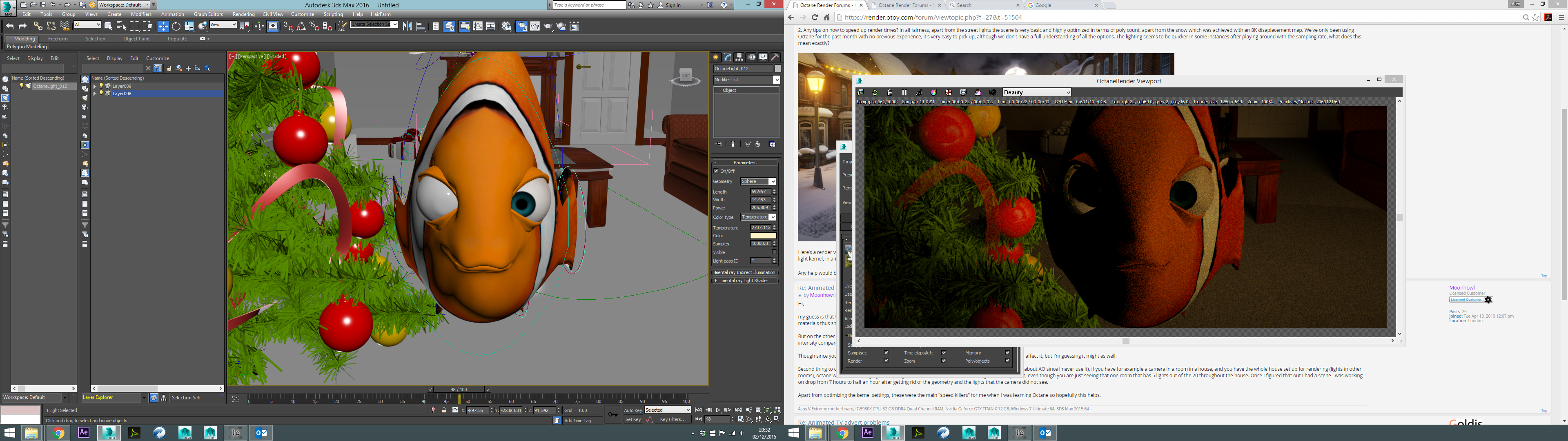Image resolution: width=1568 pixels, height=441 pixels.
Task: Open the Hierarchy command panel tab
Action: (739, 57)
